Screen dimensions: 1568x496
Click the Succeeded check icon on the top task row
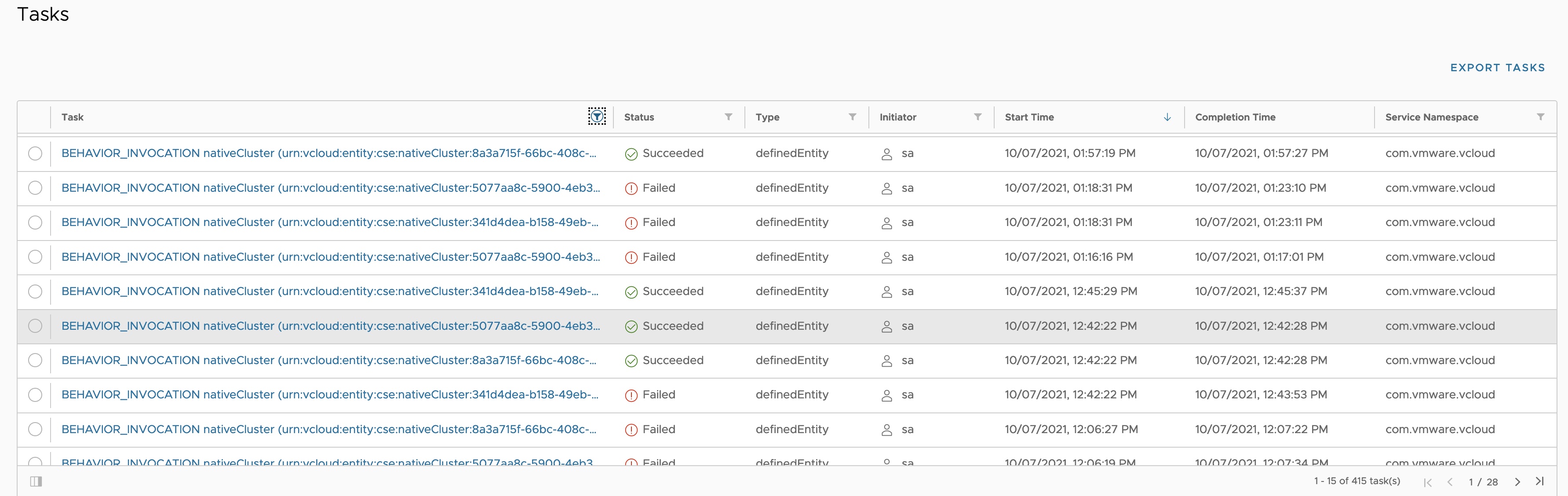(631, 154)
